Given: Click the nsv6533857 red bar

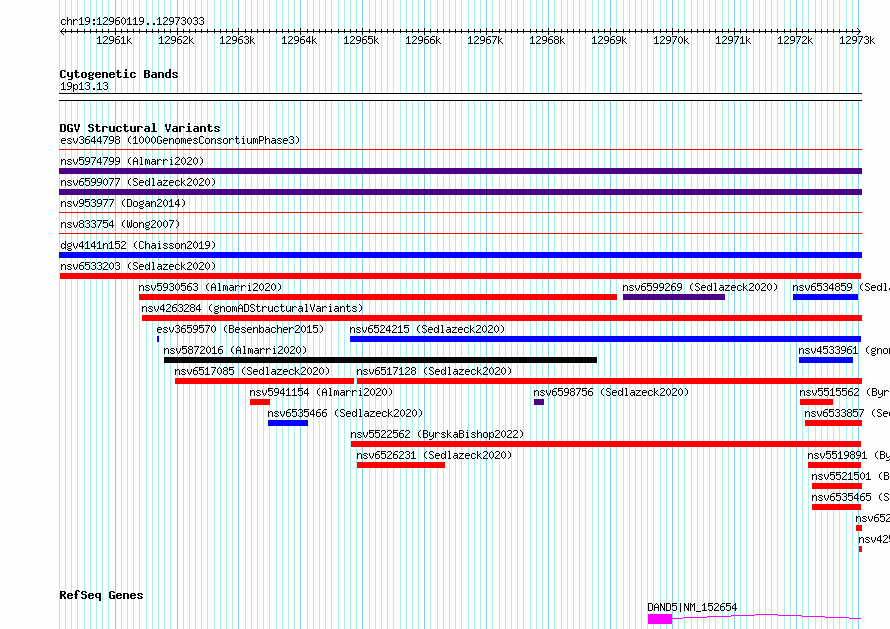Looking at the screenshot, I should (x=833, y=423).
